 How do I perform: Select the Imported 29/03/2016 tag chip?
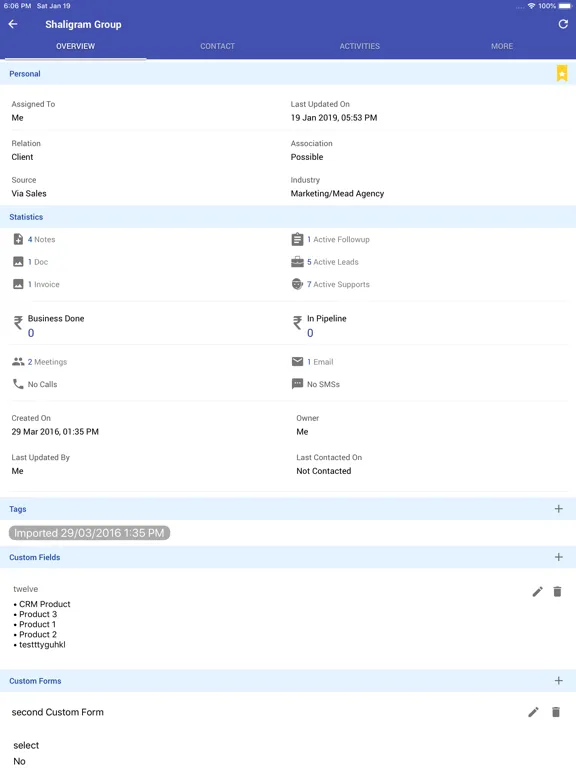tap(89, 533)
